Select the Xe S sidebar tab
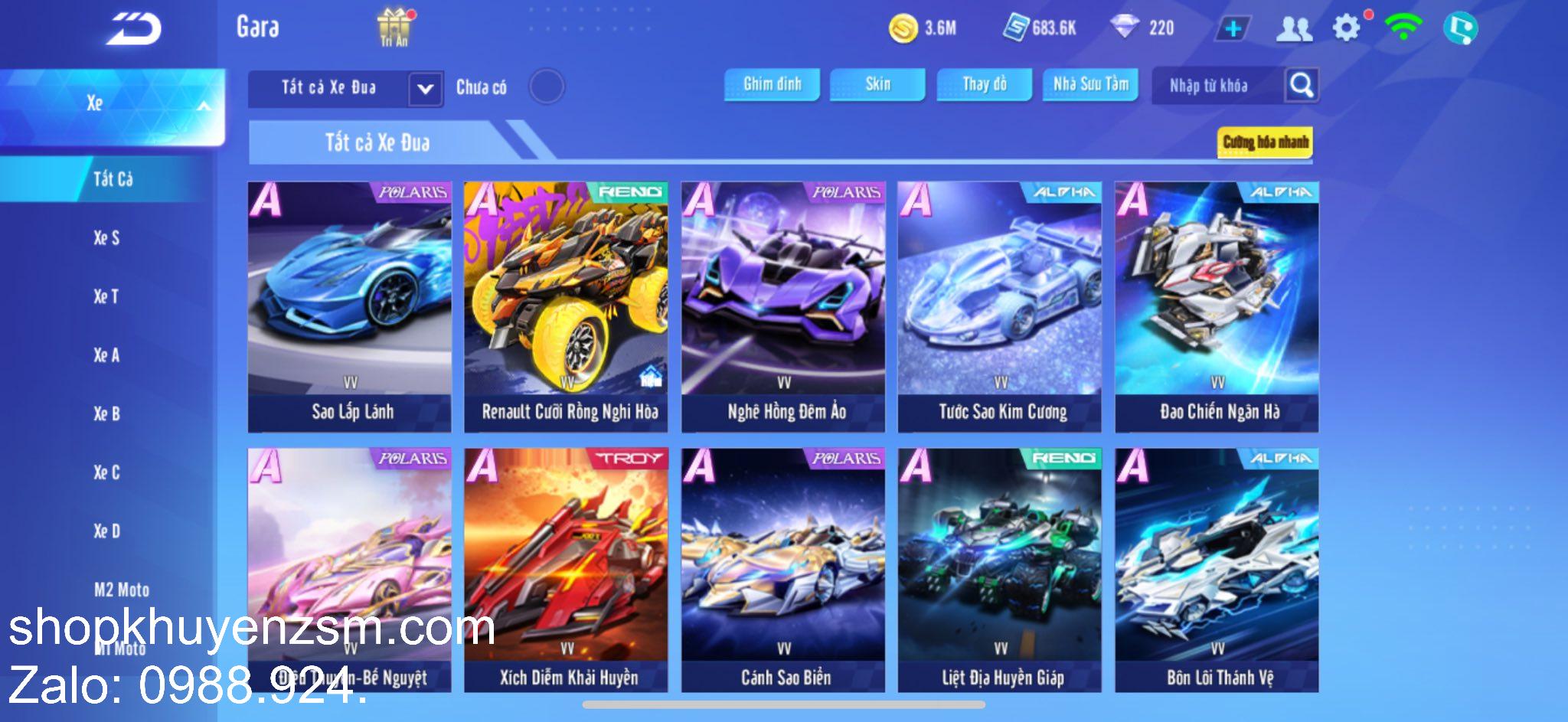Image resolution: width=1568 pixels, height=722 pixels. coord(106,238)
